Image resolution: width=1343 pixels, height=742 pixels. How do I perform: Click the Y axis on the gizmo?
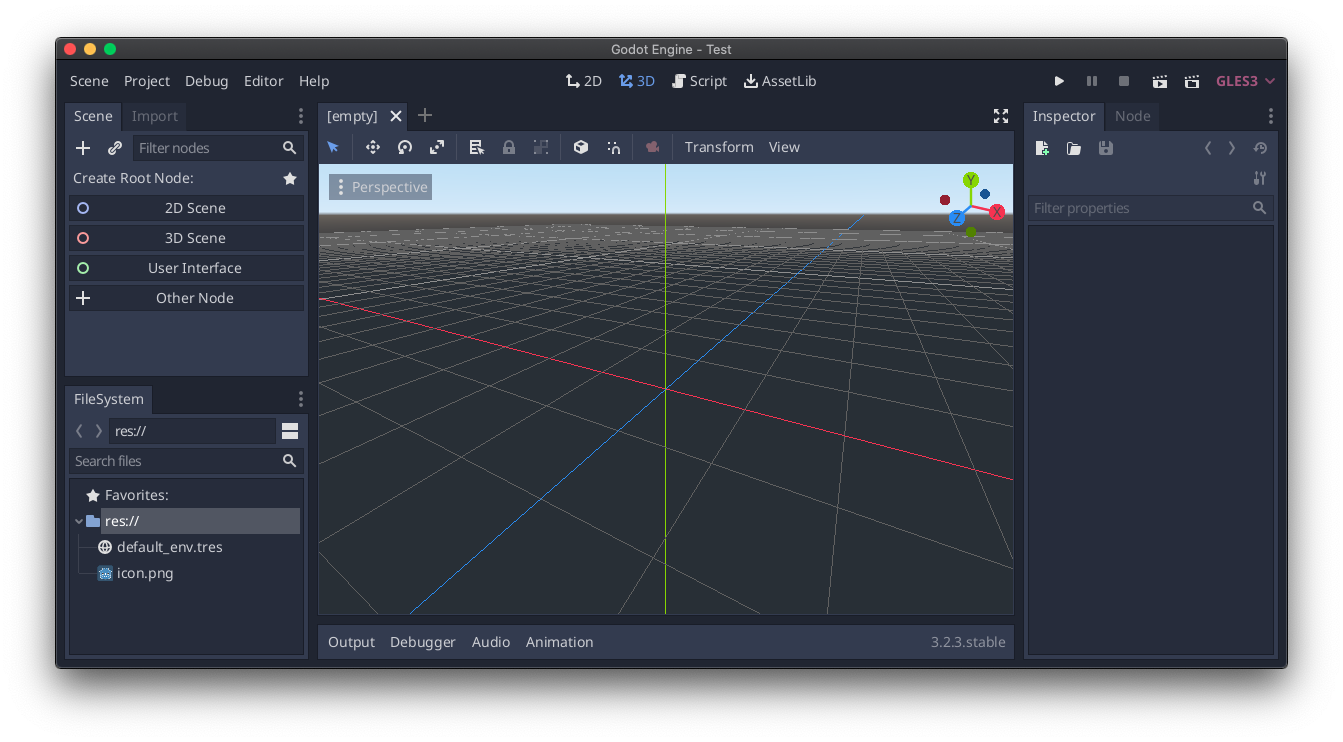tap(970, 180)
